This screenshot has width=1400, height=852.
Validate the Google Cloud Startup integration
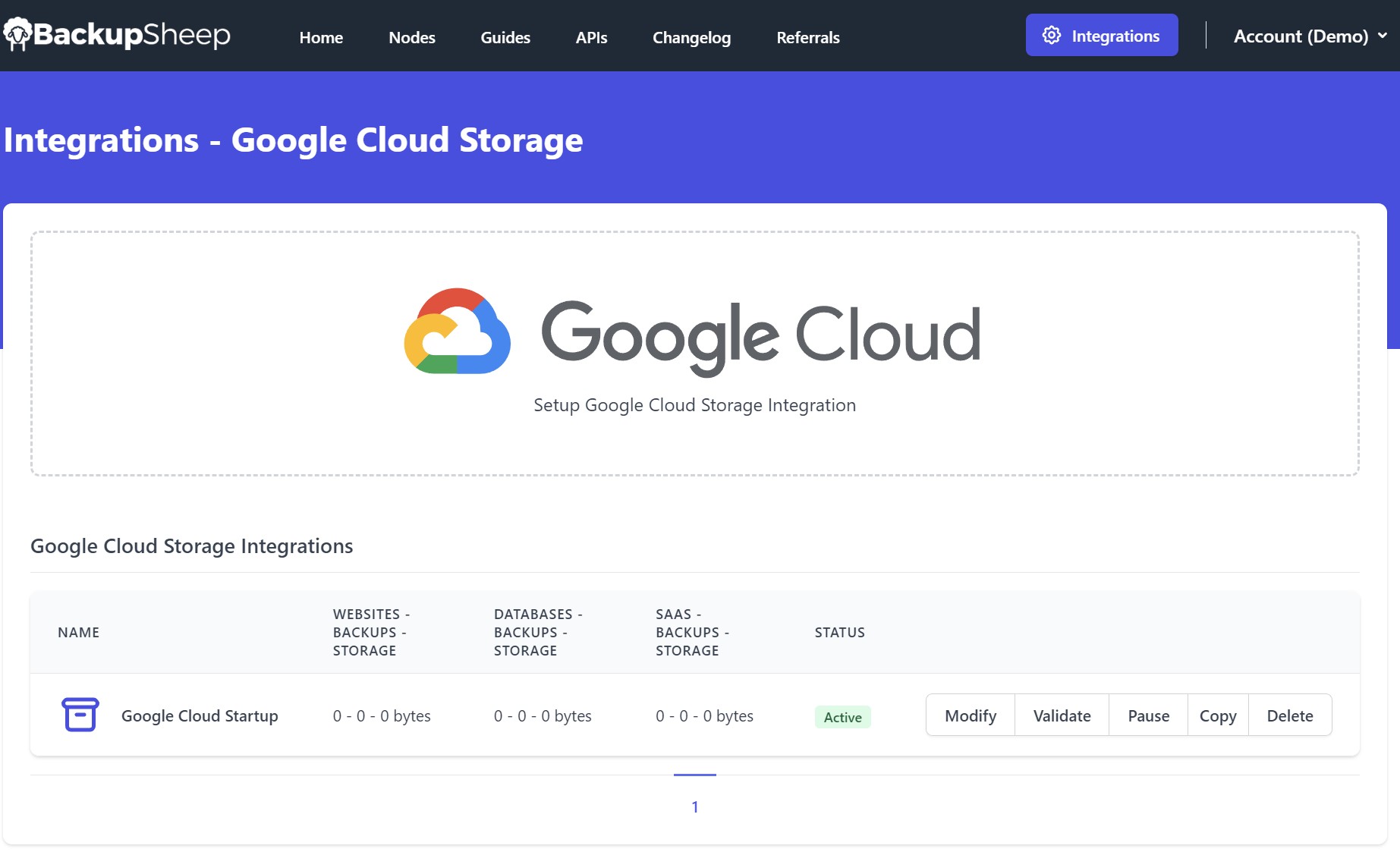pos(1062,715)
